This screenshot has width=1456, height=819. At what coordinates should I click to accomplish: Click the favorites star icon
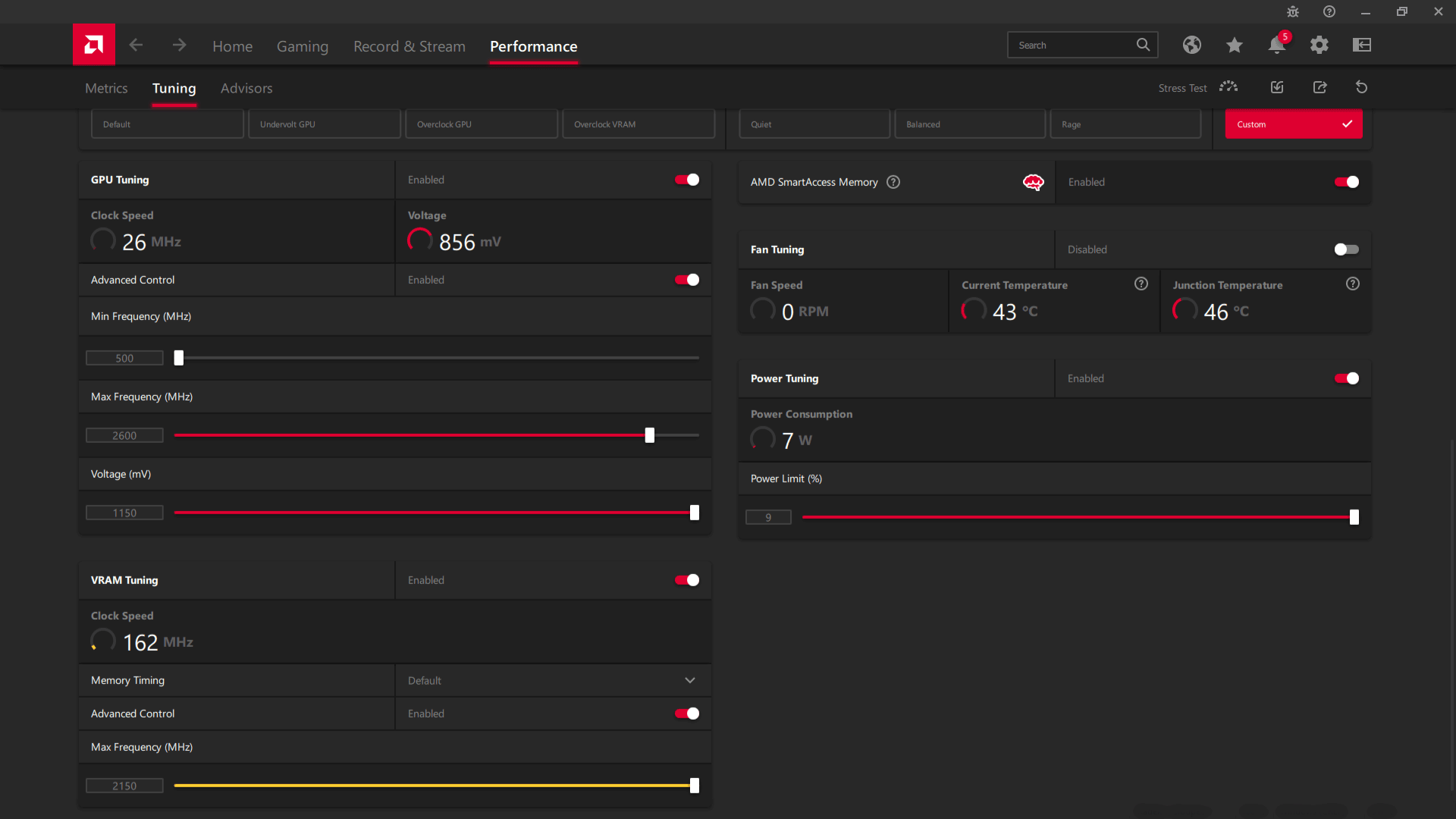pyautogui.click(x=1234, y=45)
